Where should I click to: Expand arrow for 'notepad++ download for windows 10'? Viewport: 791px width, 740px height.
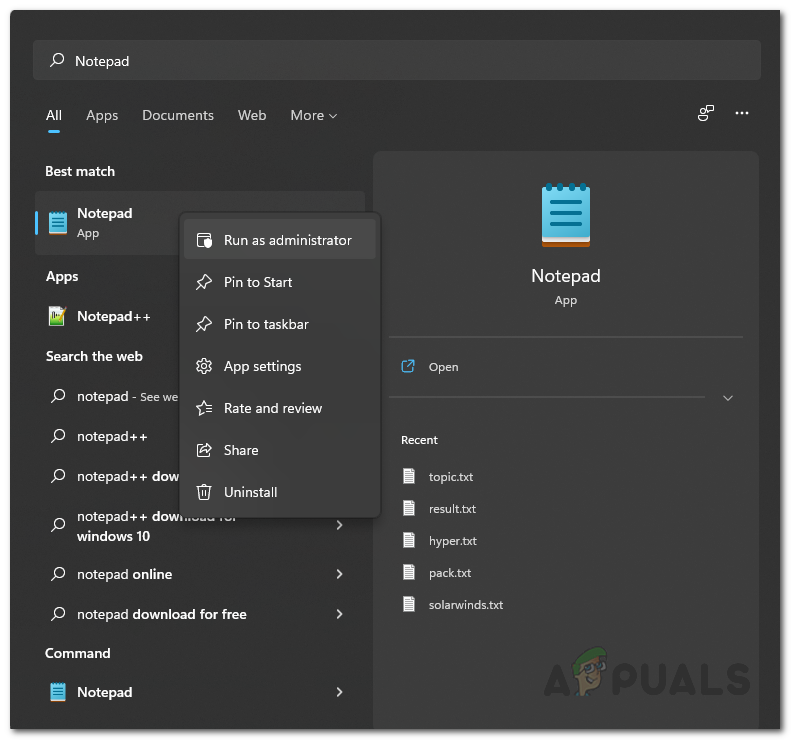(x=340, y=525)
